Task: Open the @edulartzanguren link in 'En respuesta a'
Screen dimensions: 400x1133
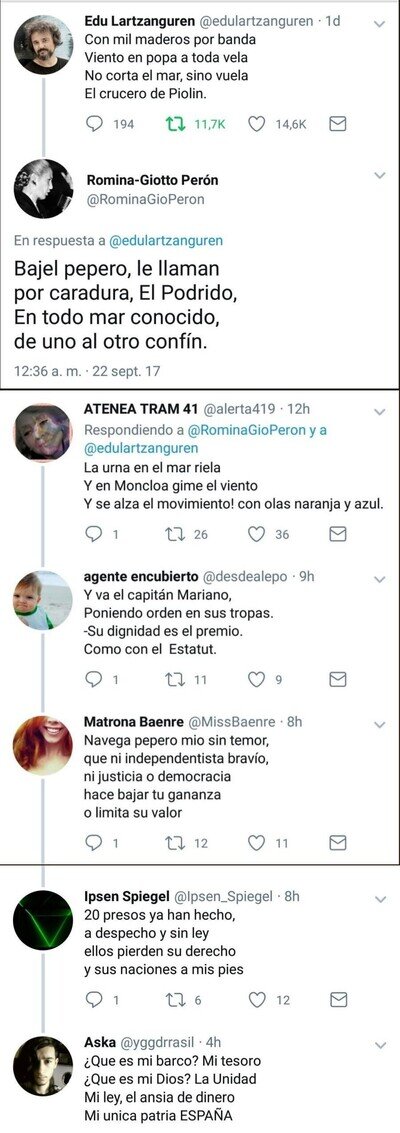Action: click(x=168, y=241)
